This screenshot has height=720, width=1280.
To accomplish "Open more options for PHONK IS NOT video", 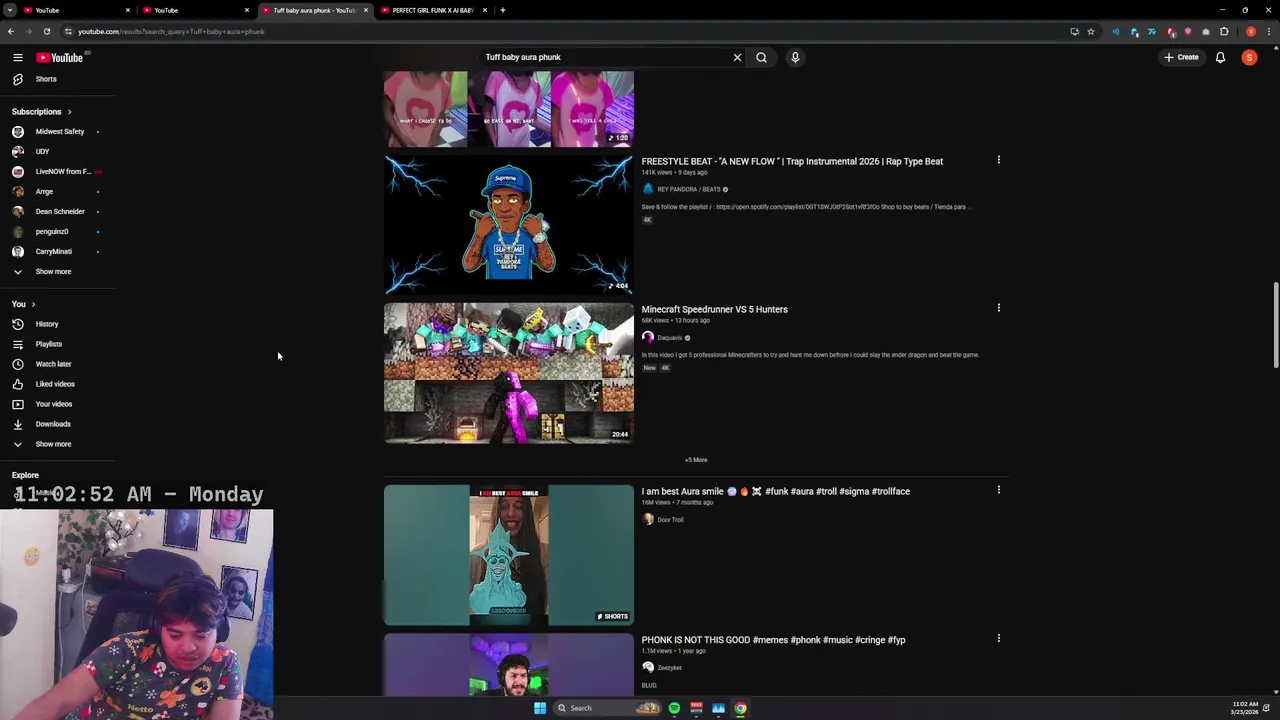I will [x=998, y=638].
